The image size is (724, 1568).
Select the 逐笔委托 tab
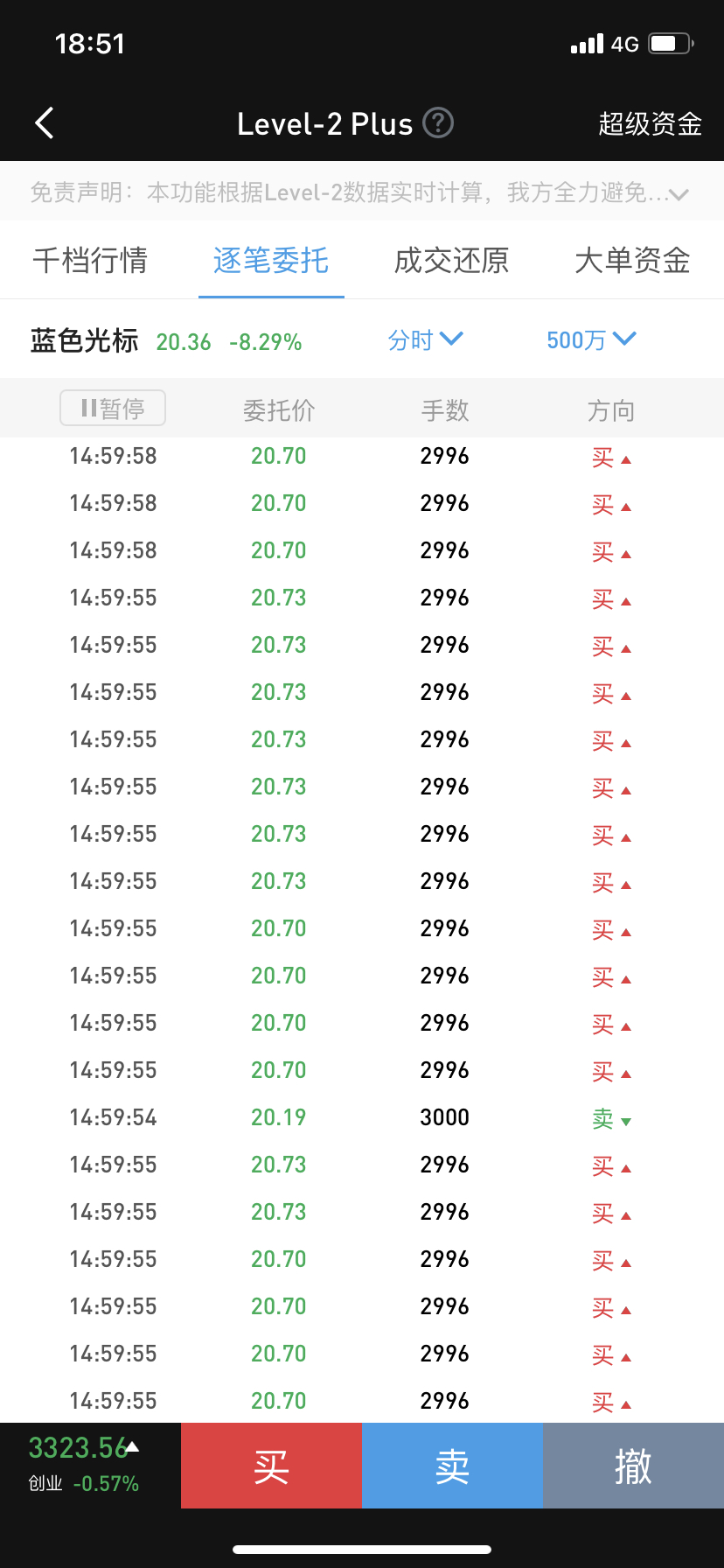point(271,261)
